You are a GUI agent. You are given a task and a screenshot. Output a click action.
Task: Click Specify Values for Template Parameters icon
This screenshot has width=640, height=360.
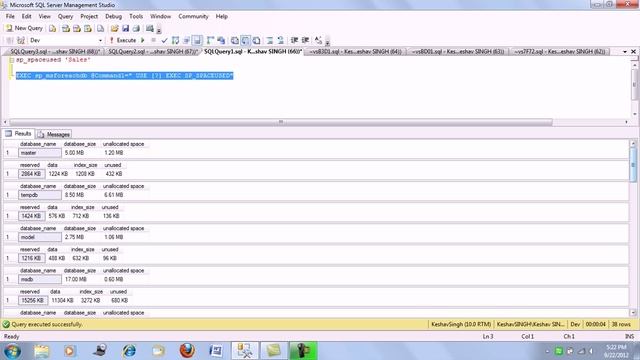[x=318, y=40]
